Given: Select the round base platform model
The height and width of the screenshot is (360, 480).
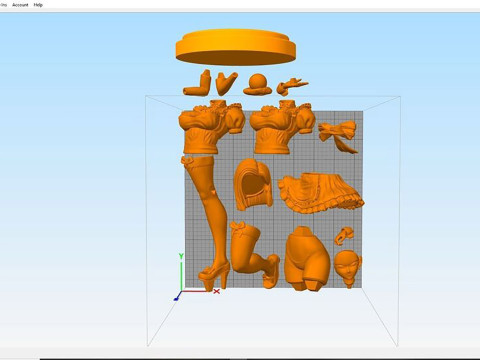Looking at the screenshot, I should 236,47.
